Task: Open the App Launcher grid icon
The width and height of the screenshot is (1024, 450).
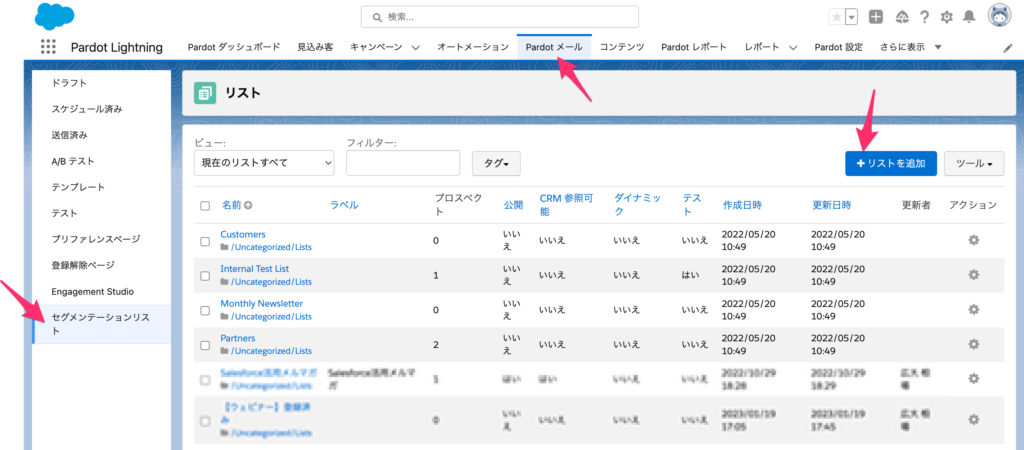Action: click(x=48, y=47)
